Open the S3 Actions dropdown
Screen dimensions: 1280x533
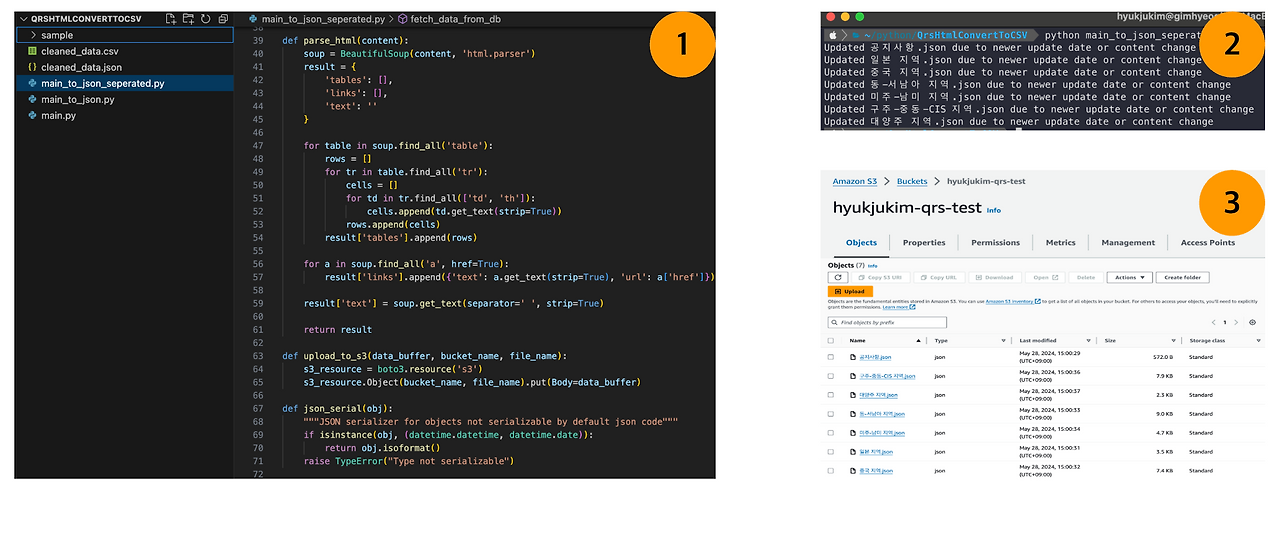(x=1130, y=277)
